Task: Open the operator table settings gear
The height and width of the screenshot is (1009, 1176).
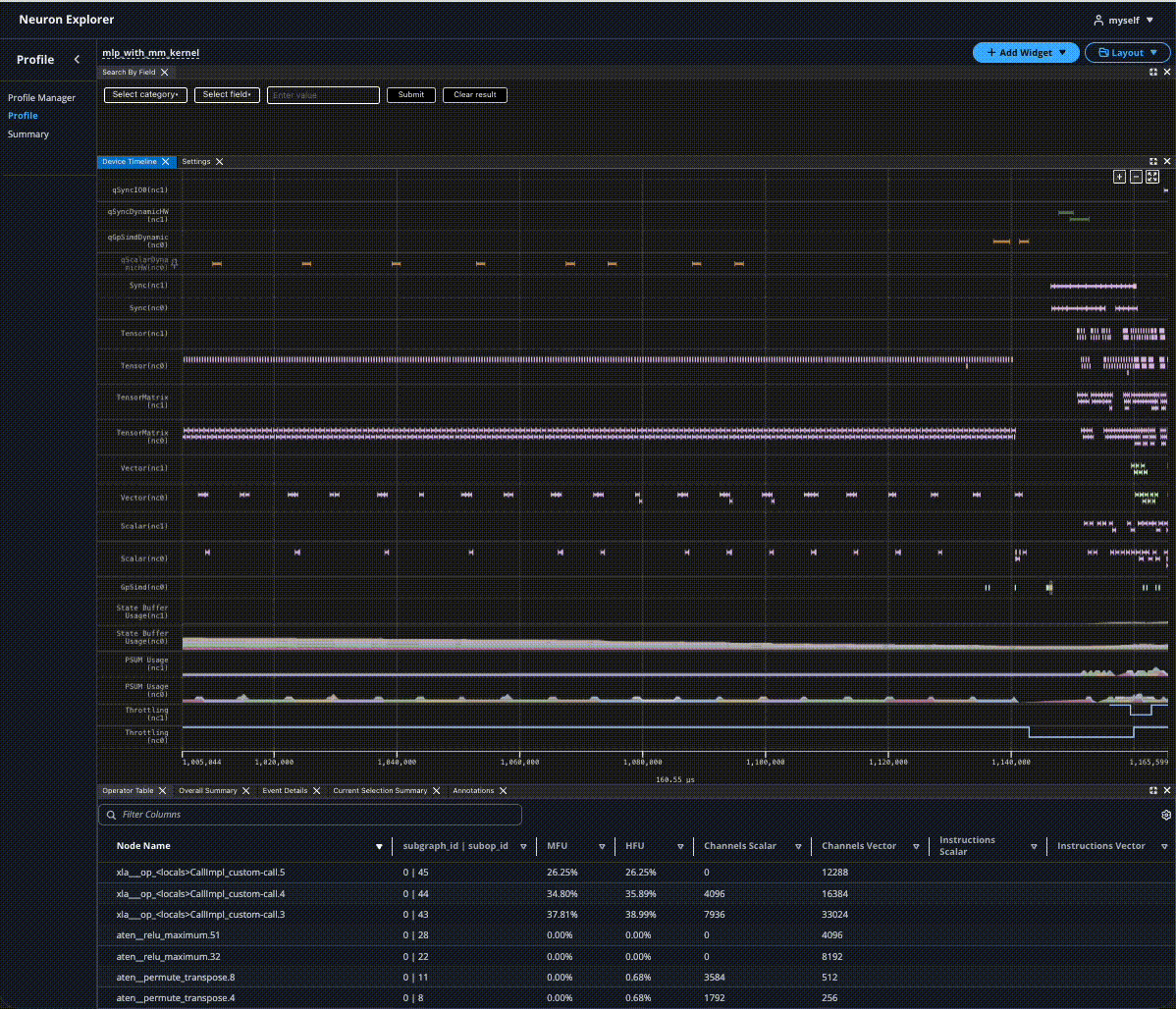Action: pyautogui.click(x=1166, y=815)
